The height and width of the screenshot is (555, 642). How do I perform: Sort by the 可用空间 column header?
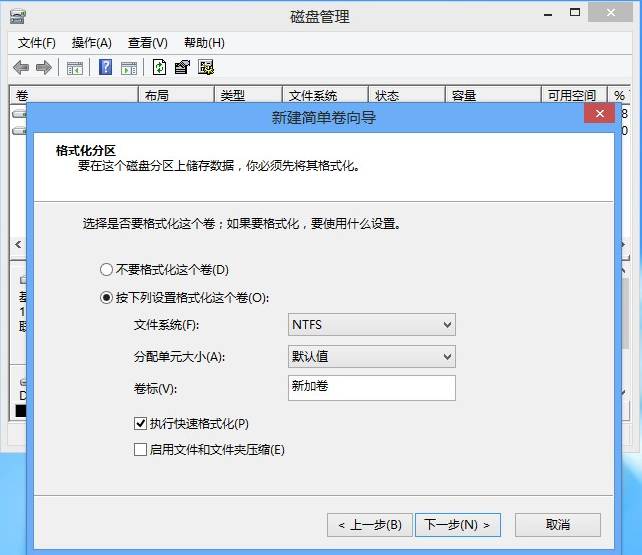coord(574,95)
